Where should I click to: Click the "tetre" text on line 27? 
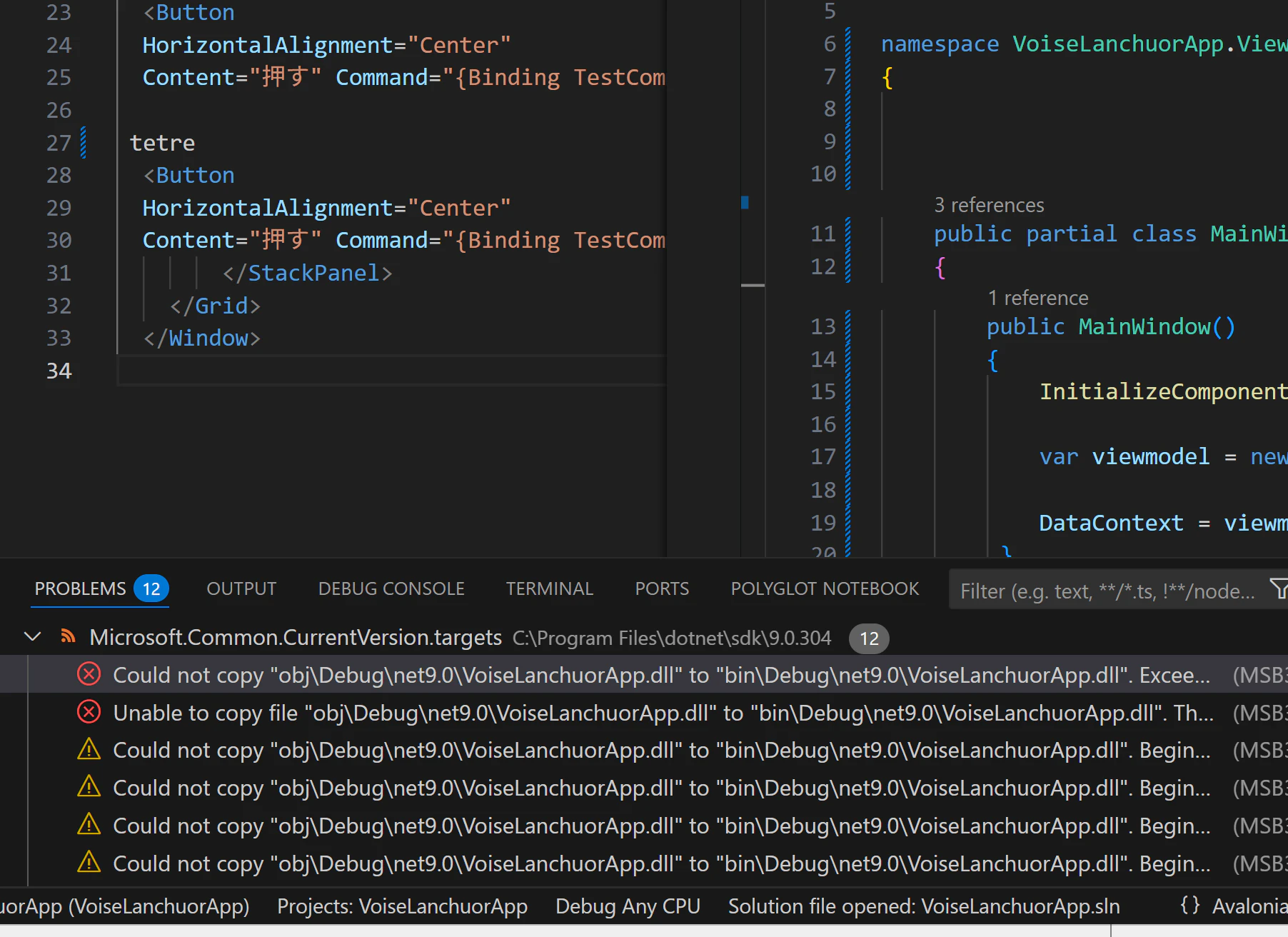[x=162, y=143]
